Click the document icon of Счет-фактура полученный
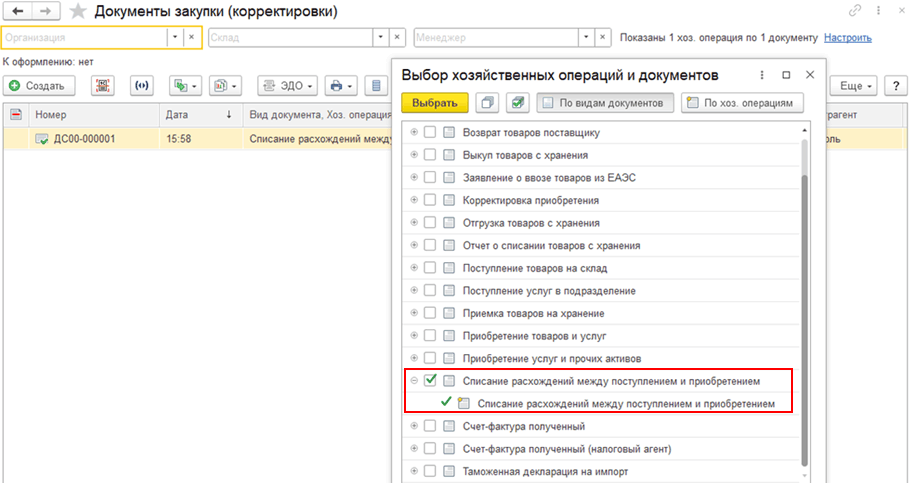The width and height of the screenshot is (911, 483). click(x=449, y=426)
